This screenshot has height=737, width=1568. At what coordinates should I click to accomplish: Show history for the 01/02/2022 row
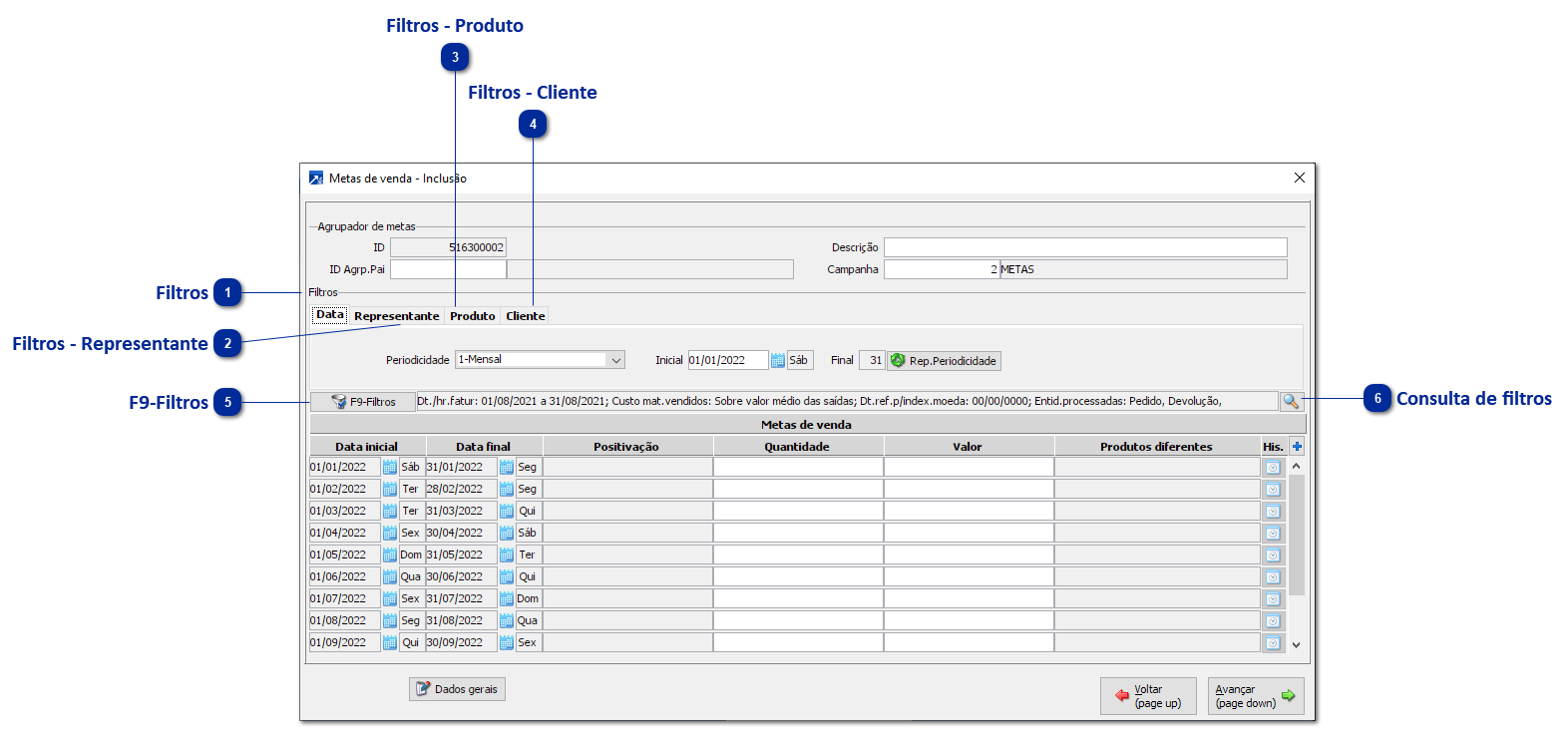pyautogui.click(x=1273, y=489)
